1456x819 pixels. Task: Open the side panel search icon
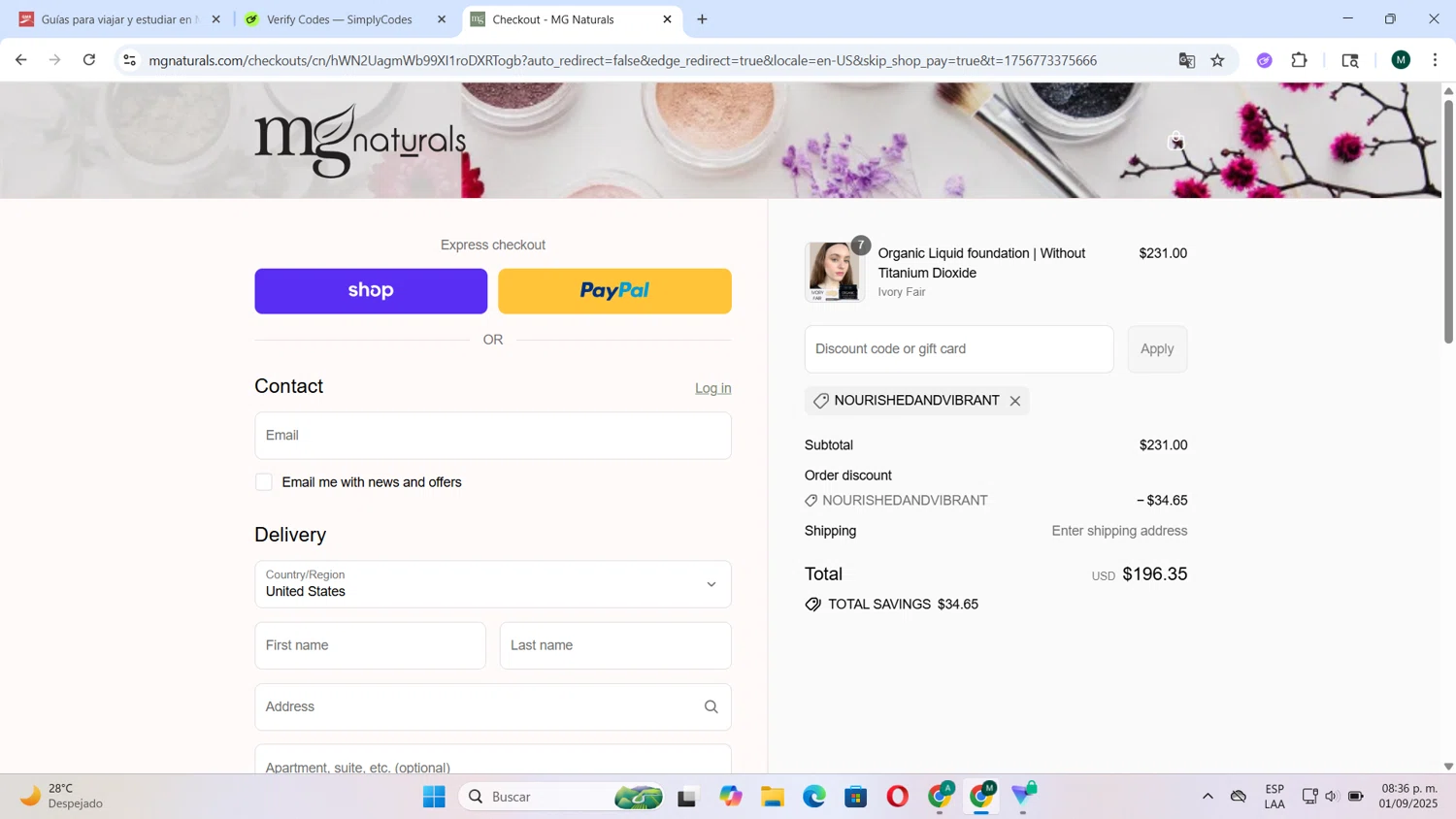(1350, 60)
